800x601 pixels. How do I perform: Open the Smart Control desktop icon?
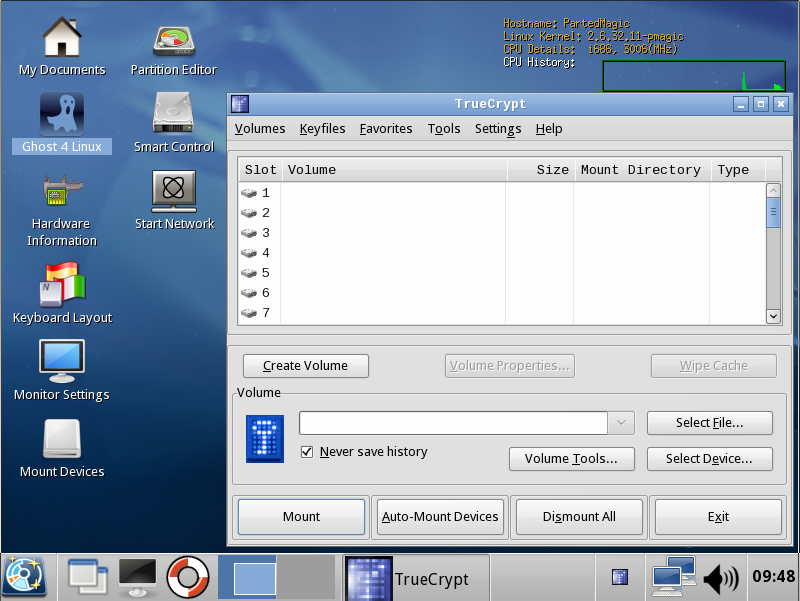coord(173,122)
